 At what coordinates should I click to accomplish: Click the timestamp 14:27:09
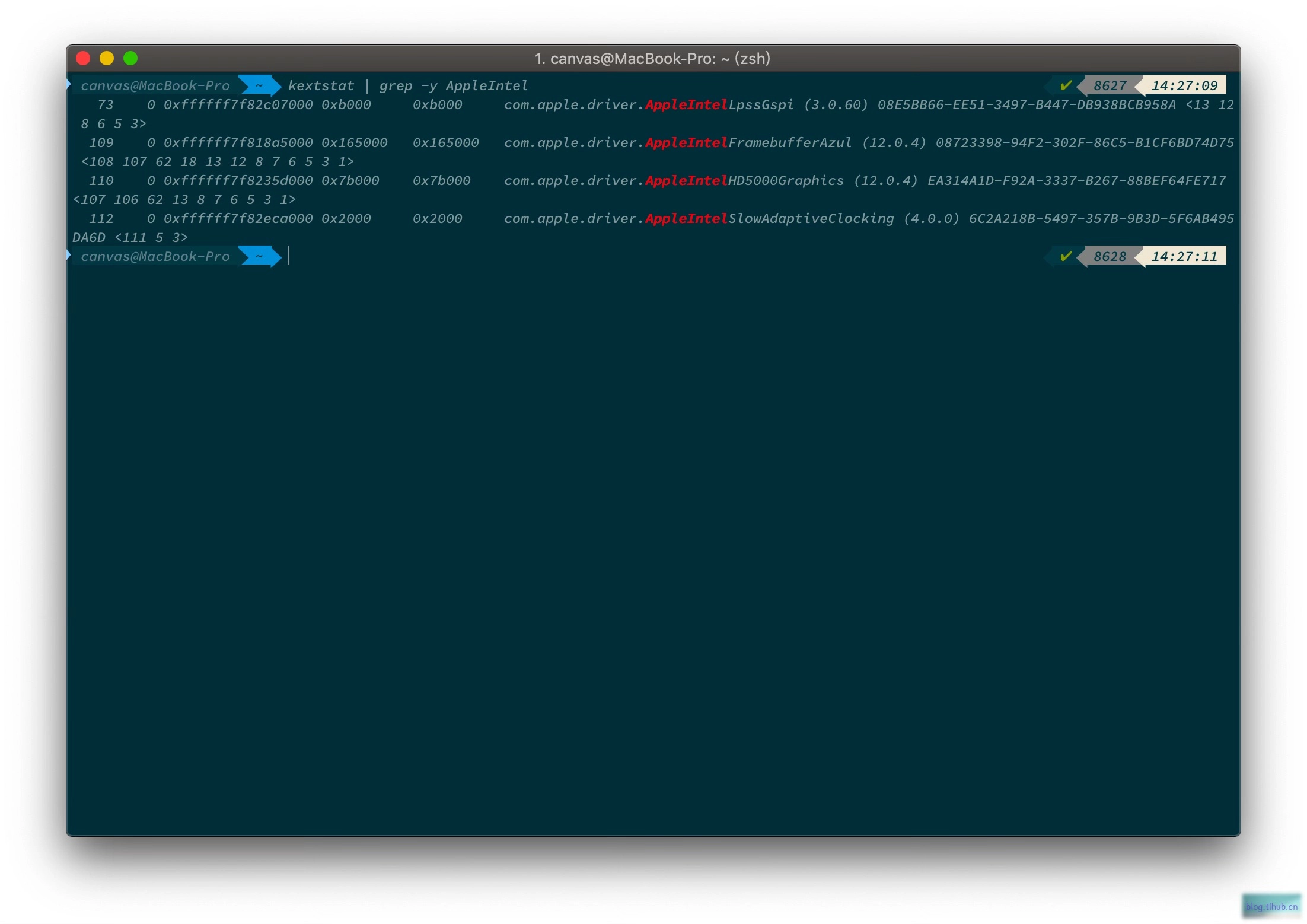[x=1184, y=86]
